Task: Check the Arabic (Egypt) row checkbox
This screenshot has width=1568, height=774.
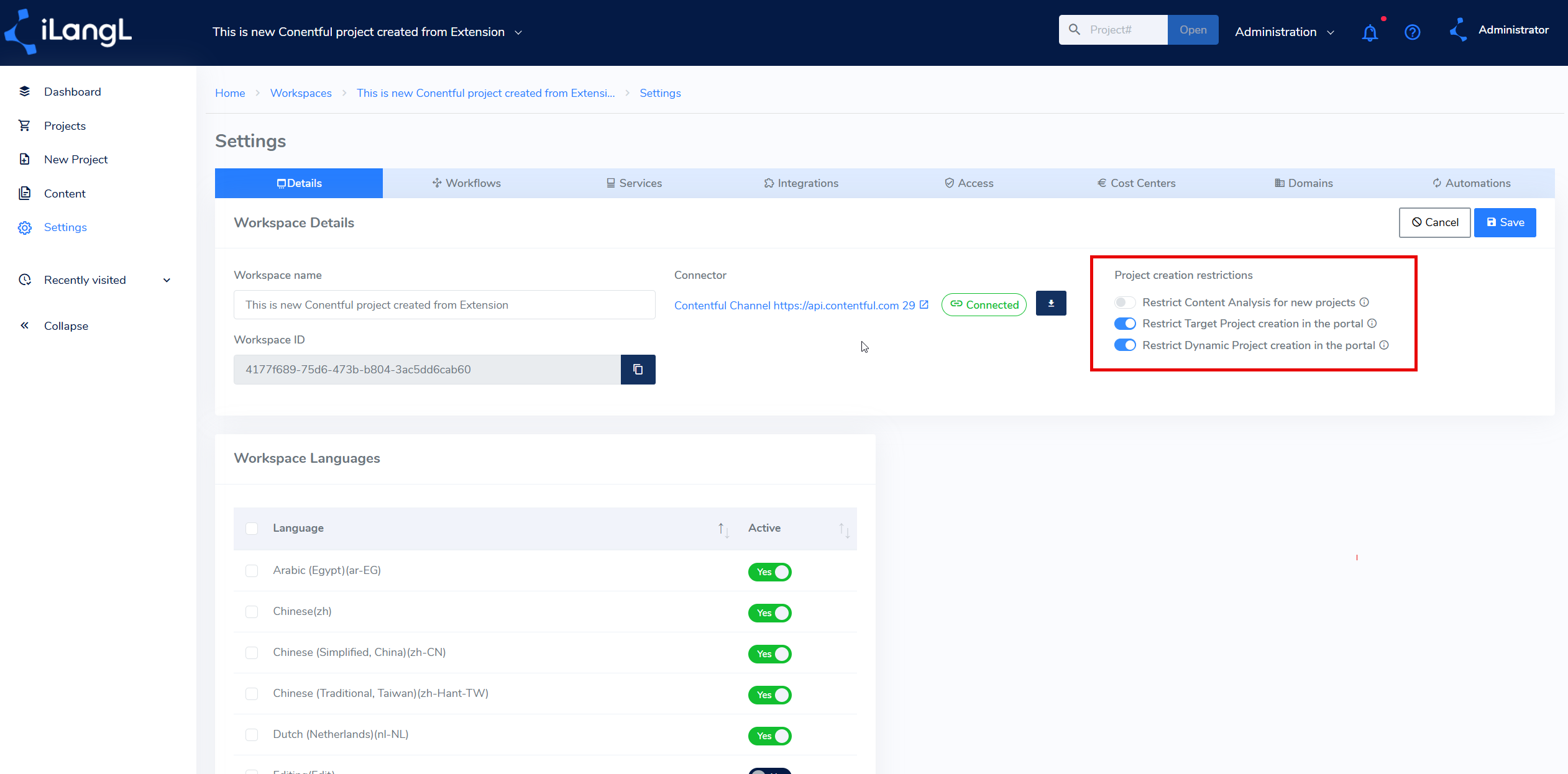Action: (252, 571)
